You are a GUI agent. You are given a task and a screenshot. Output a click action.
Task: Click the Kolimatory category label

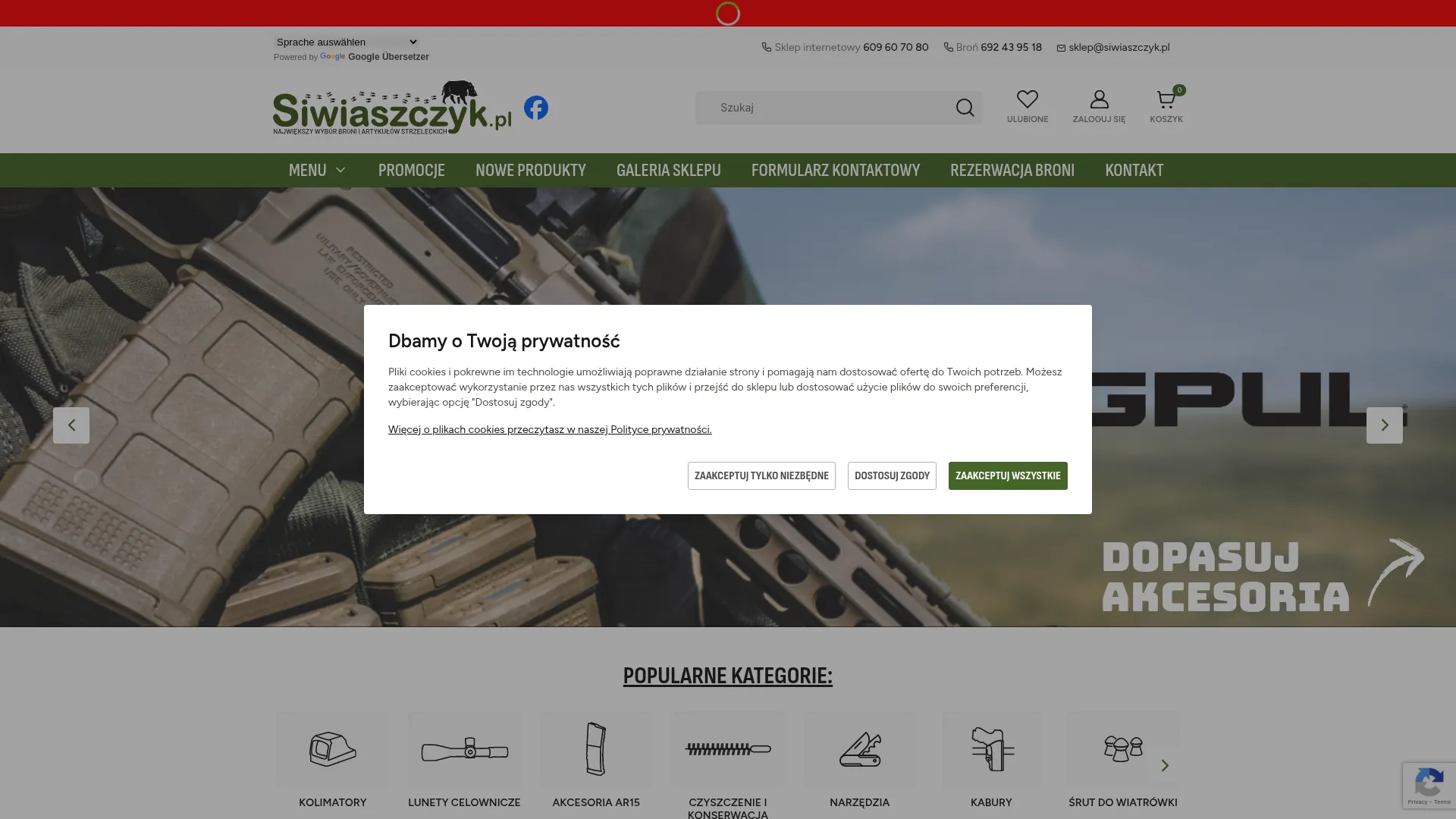(x=333, y=802)
